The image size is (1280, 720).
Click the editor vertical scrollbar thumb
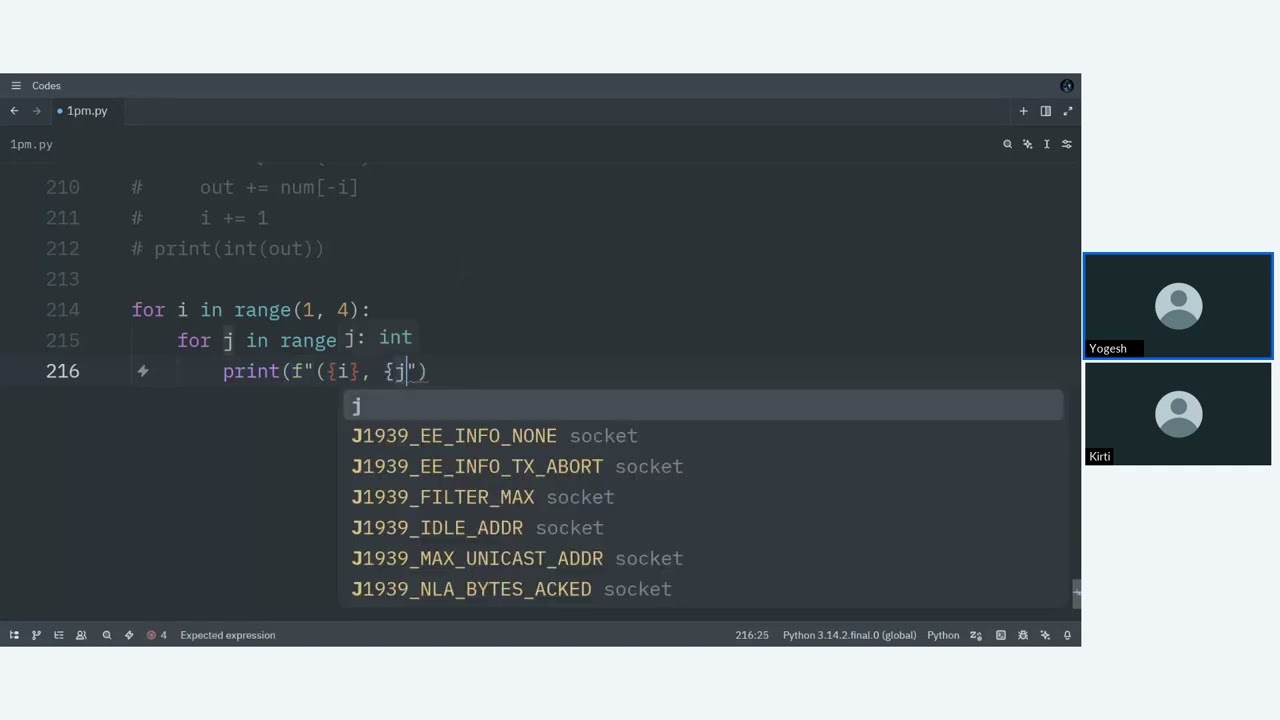click(x=1076, y=592)
